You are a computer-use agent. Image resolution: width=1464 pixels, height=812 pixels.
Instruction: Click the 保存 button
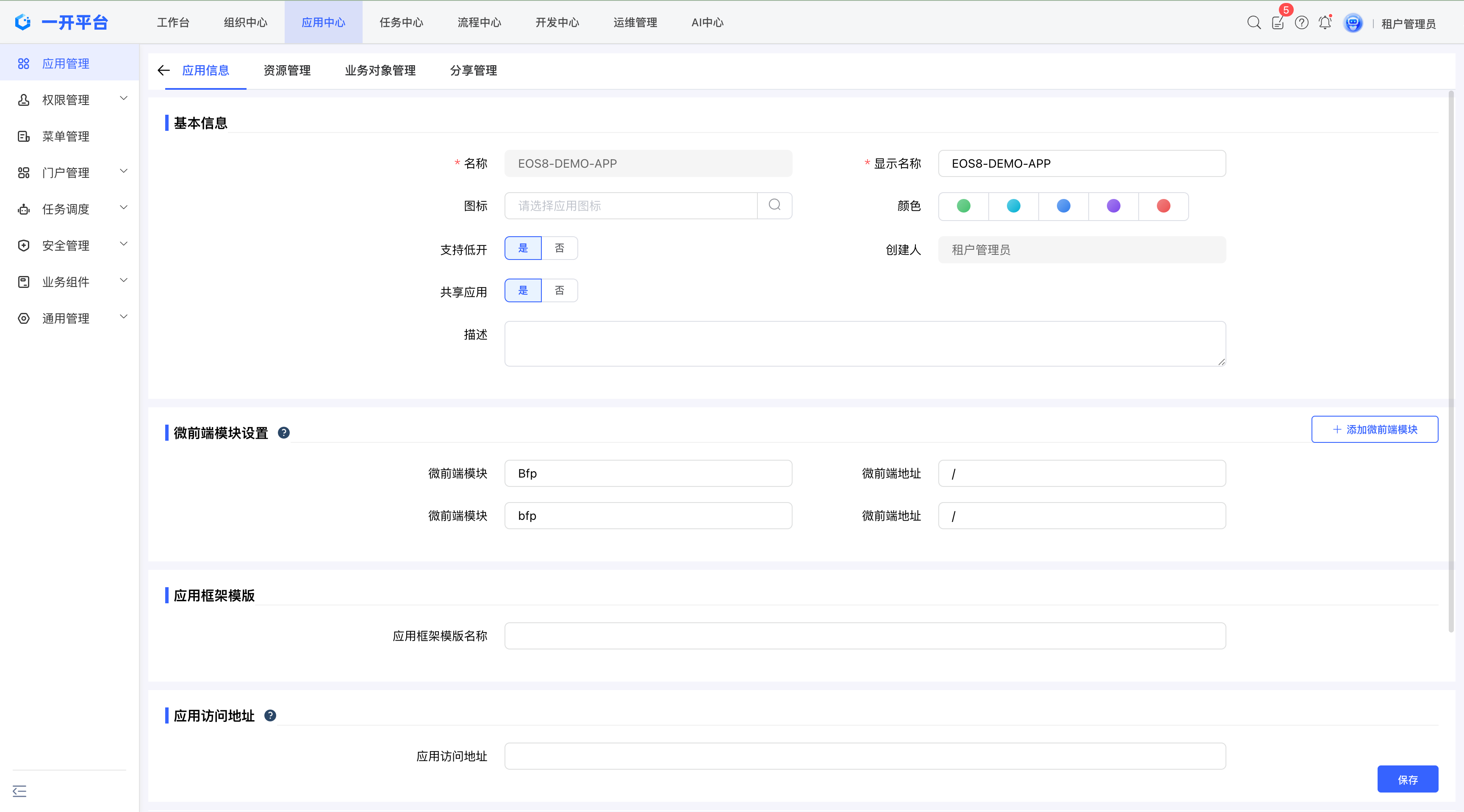click(x=1407, y=779)
